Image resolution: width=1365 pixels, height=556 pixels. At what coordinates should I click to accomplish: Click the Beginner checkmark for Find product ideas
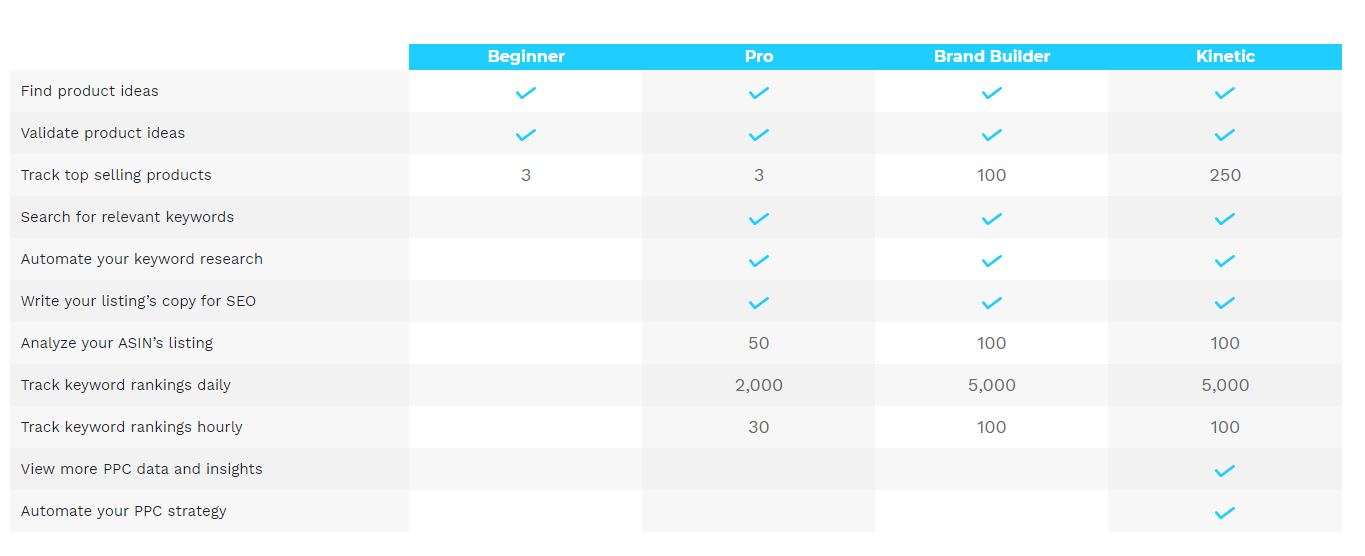coord(525,93)
